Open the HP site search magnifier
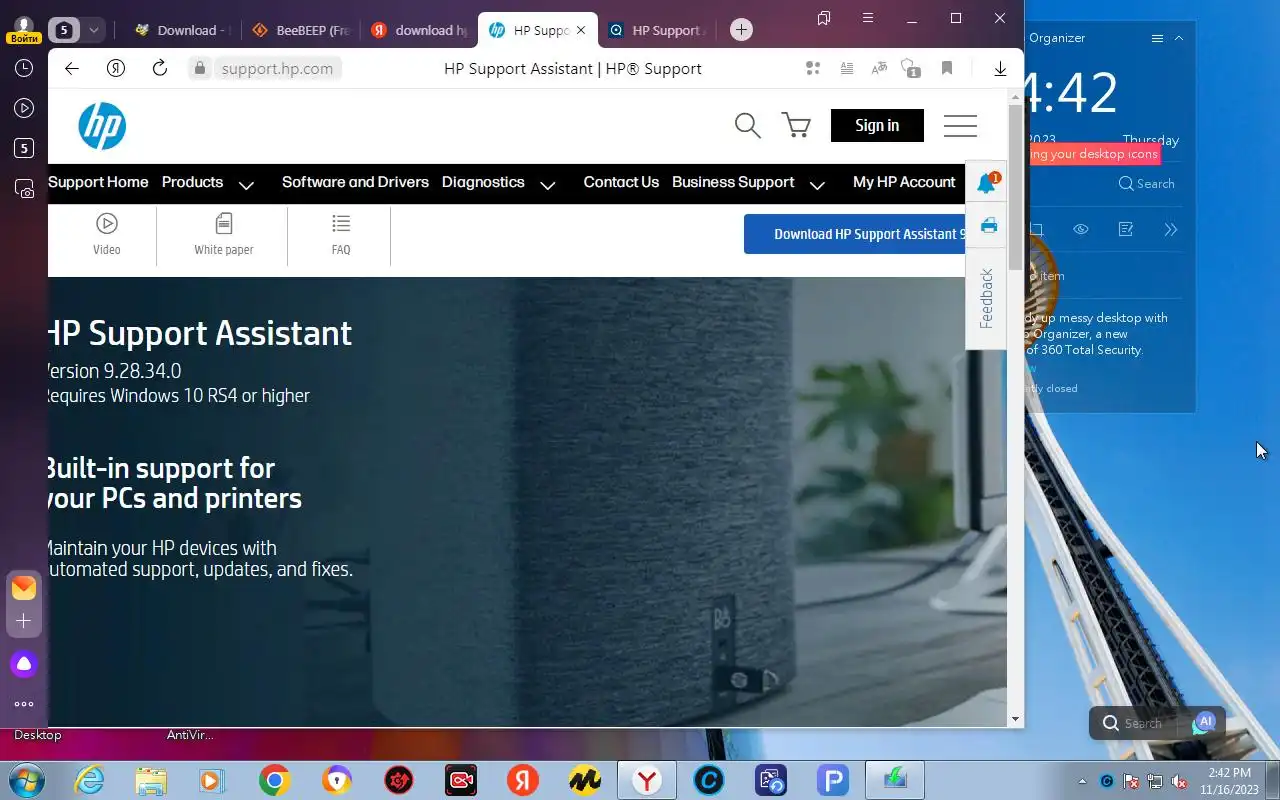 747,125
